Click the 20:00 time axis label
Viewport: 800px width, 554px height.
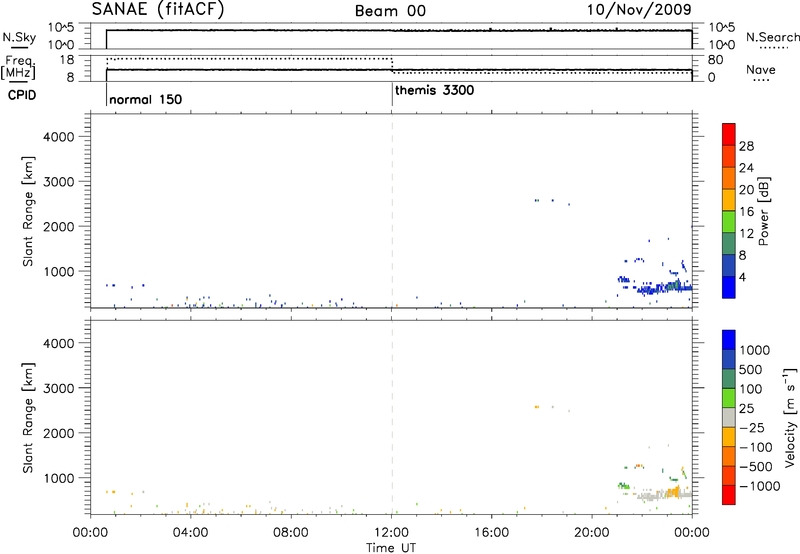coord(592,533)
